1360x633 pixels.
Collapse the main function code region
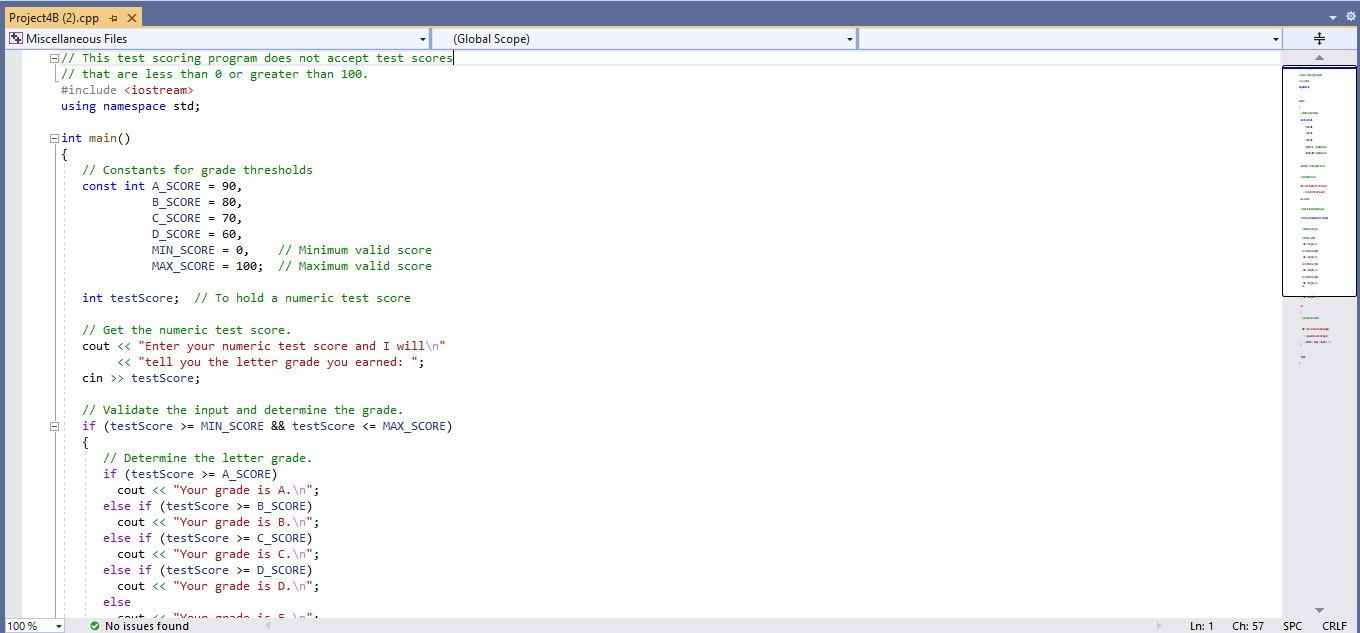(x=54, y=137)
